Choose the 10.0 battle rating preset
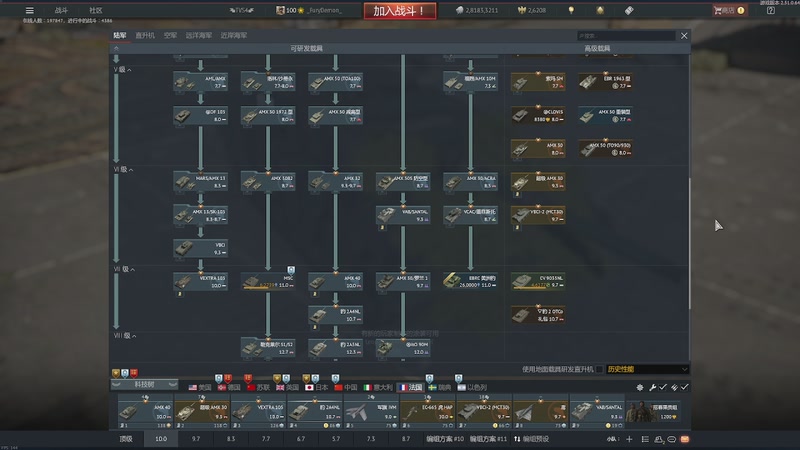The width and height of the screenshot is (800, 450). (161, 439)
